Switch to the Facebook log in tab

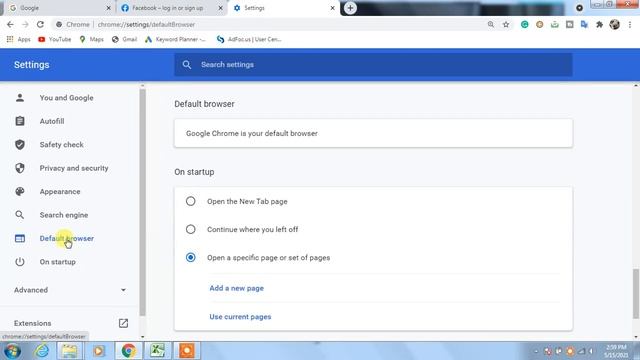pos(171,8)
